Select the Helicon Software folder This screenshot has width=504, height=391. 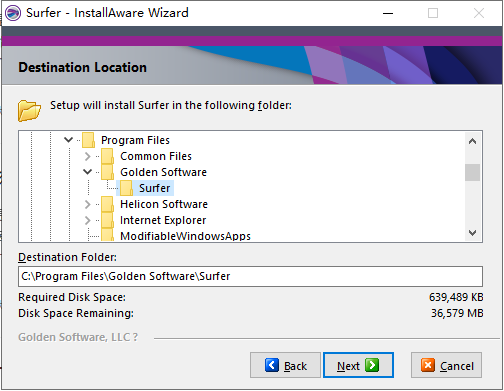tap(164, 204)
